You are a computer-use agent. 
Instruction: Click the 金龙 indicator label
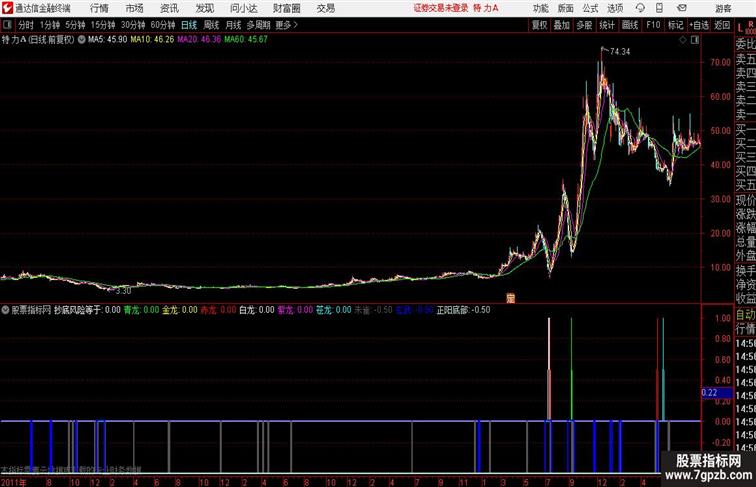(x=180, y=310)
